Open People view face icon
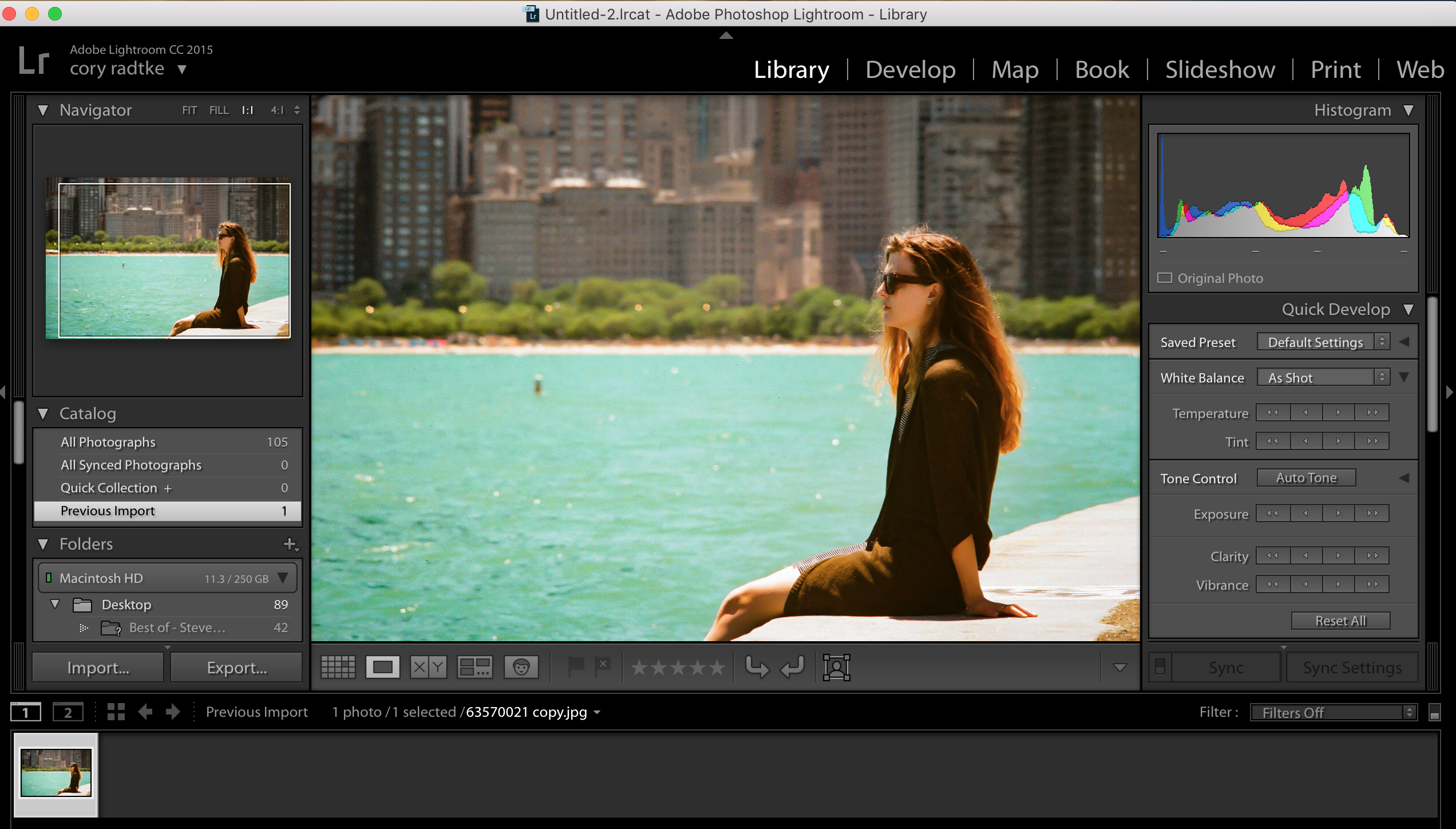 click(521, 667)
